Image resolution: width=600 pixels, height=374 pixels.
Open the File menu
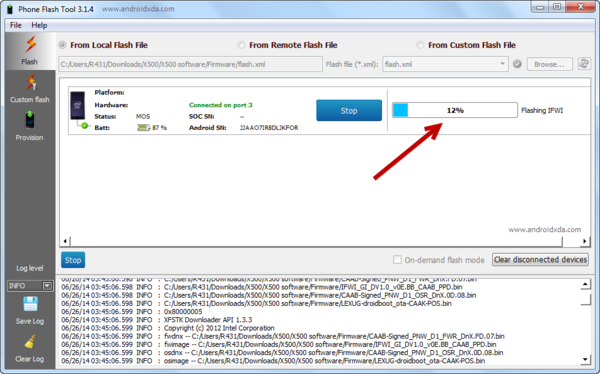[x=16, y=25]
